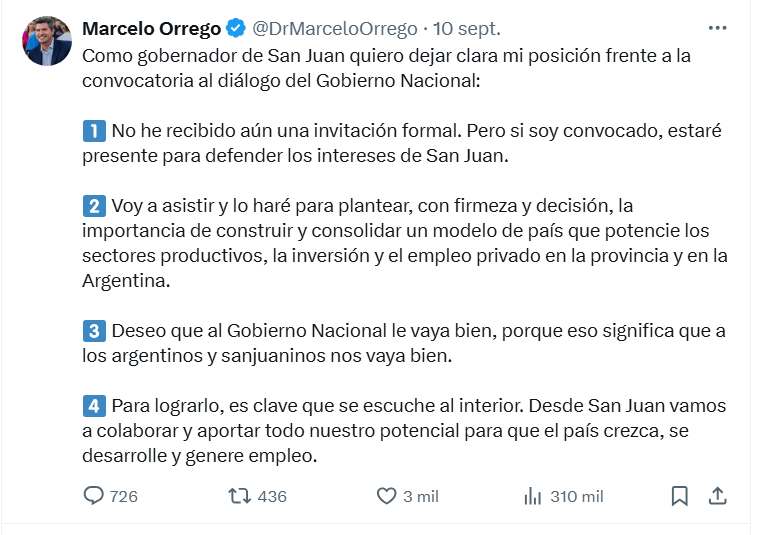Click the reply speech bubble icon
Image resolution: width=759 pixels, height=535 pixels.
click(x=93, y=496)
